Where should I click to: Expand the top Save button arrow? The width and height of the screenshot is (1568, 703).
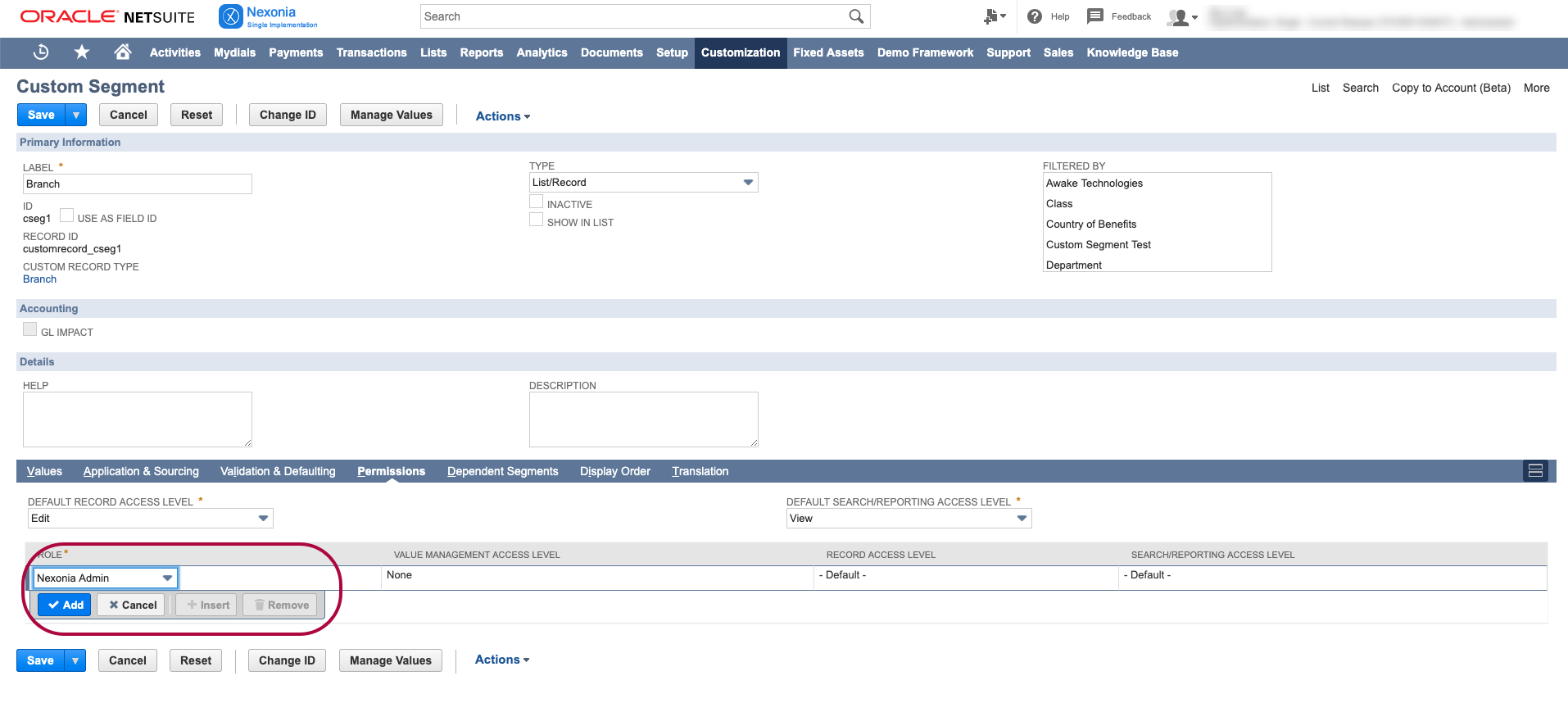(x=76, y=115)
